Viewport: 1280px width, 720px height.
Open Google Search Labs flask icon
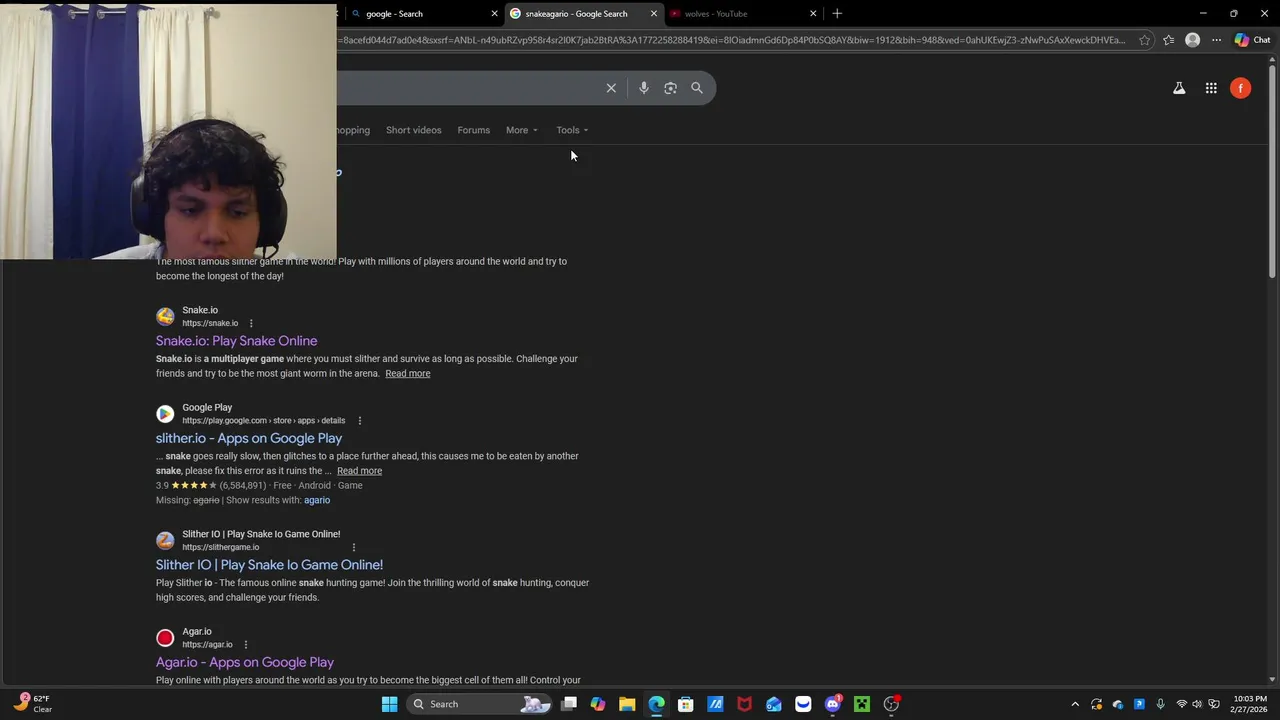click(1179, 88)
